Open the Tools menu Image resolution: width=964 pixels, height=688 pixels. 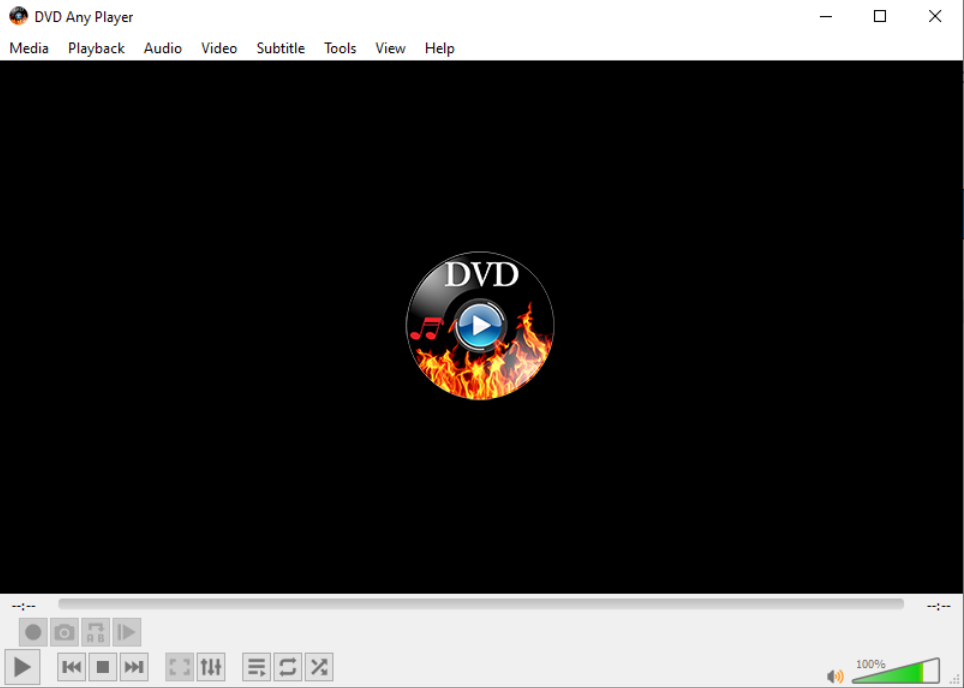coord(340,48)
